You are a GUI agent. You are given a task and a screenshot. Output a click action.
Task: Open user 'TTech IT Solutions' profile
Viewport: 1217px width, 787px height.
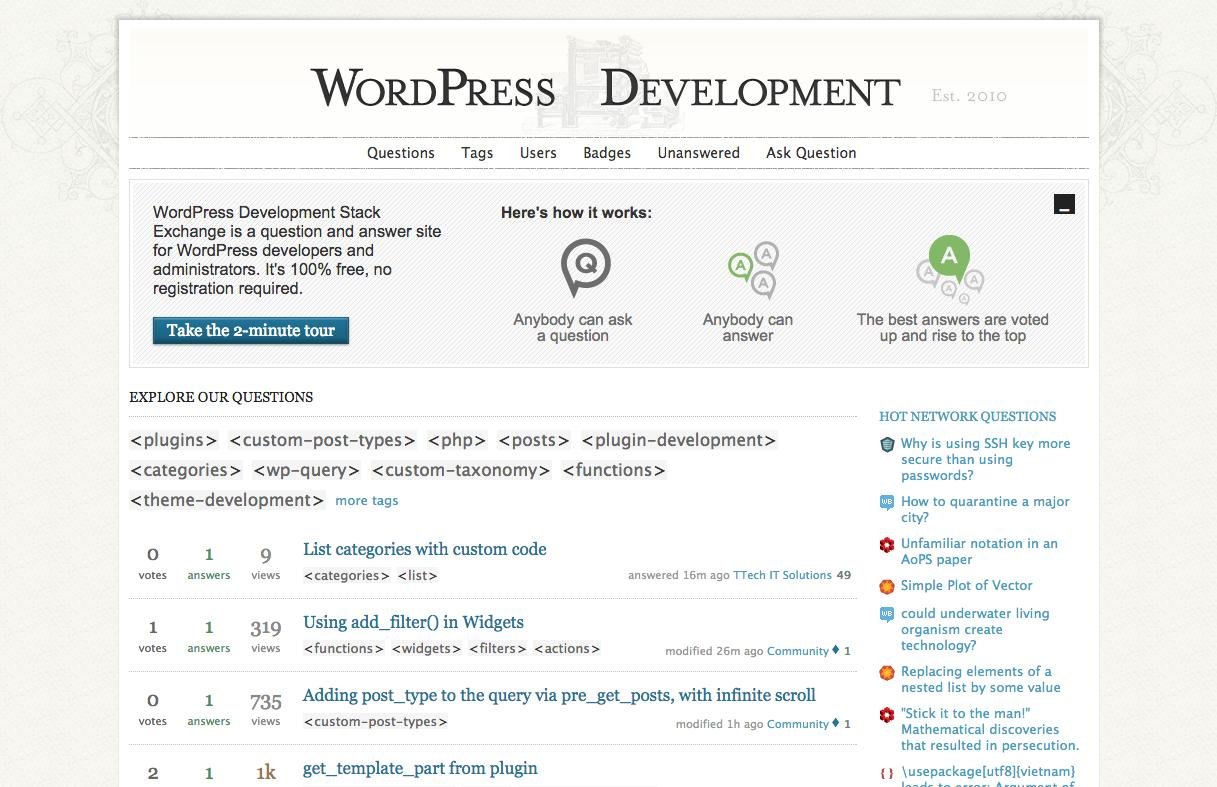[782, 575]
